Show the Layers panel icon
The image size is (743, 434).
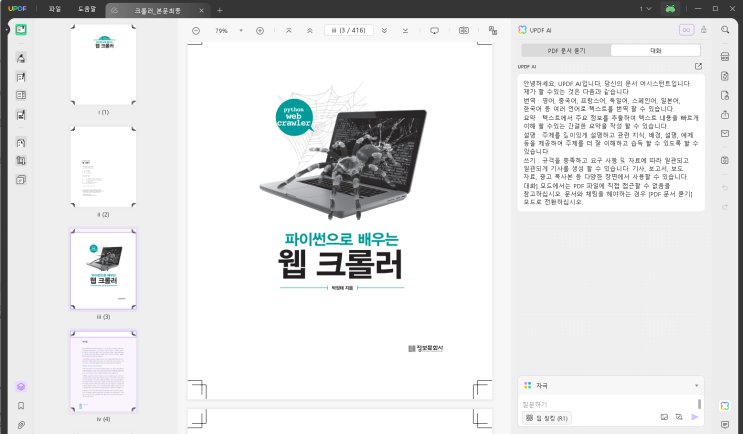tap(21, 387)
